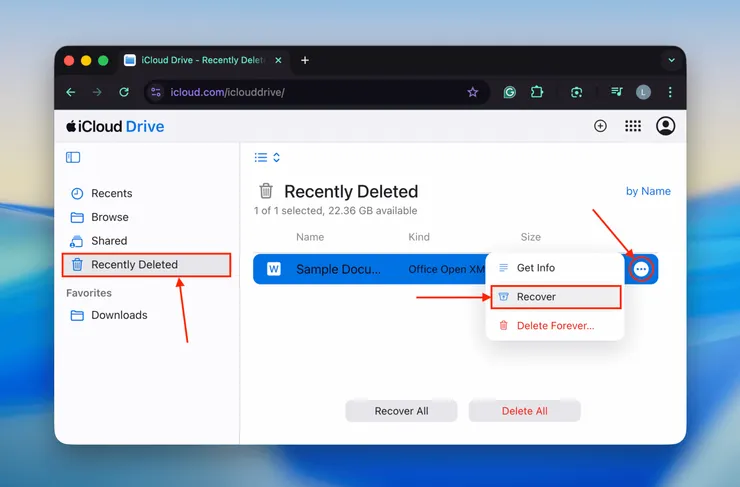
Task: Open the browser extensions puzzle icon
Action: (537, 92)
